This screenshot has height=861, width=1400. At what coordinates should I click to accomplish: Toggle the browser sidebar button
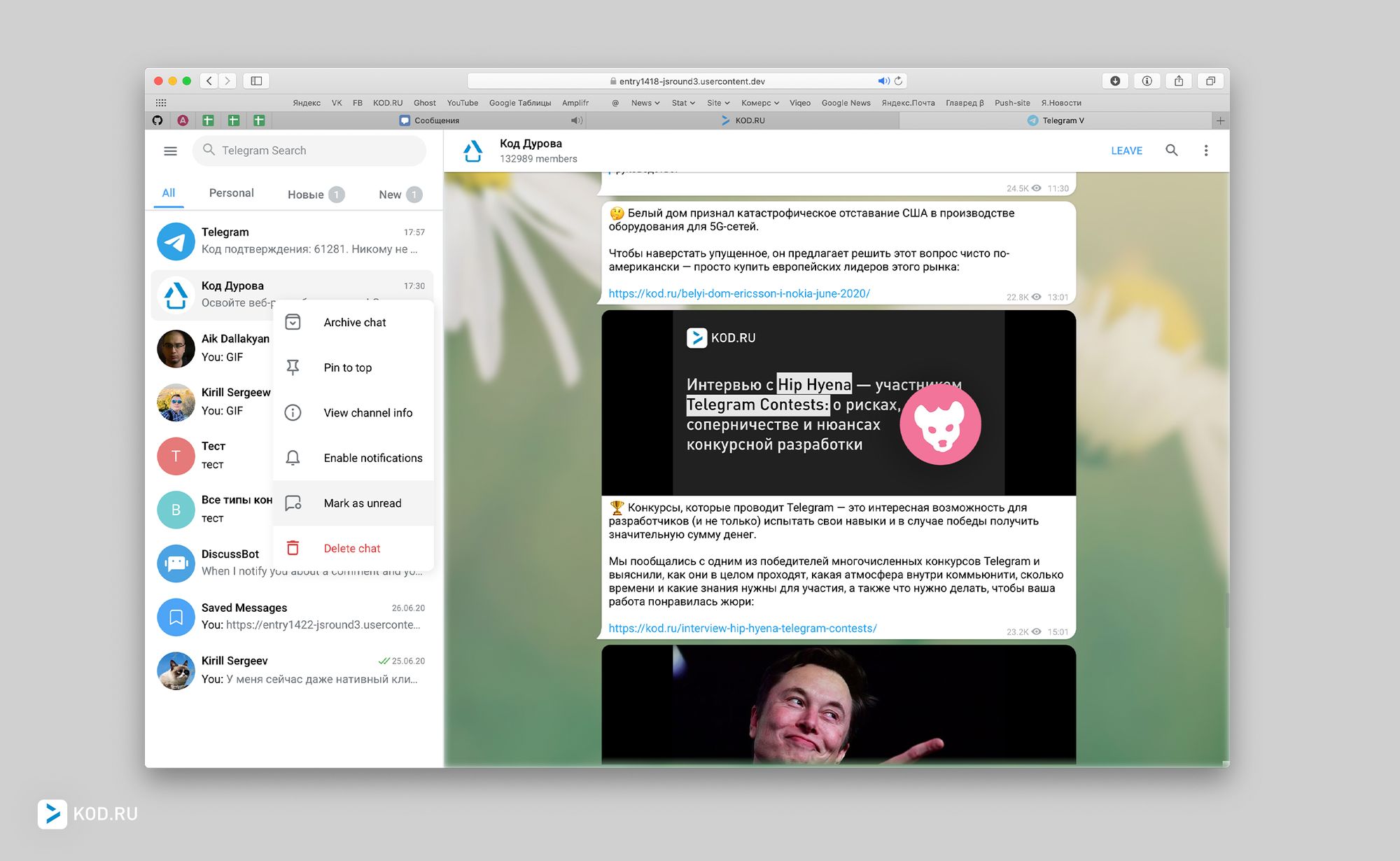click(x=256, y=81)
